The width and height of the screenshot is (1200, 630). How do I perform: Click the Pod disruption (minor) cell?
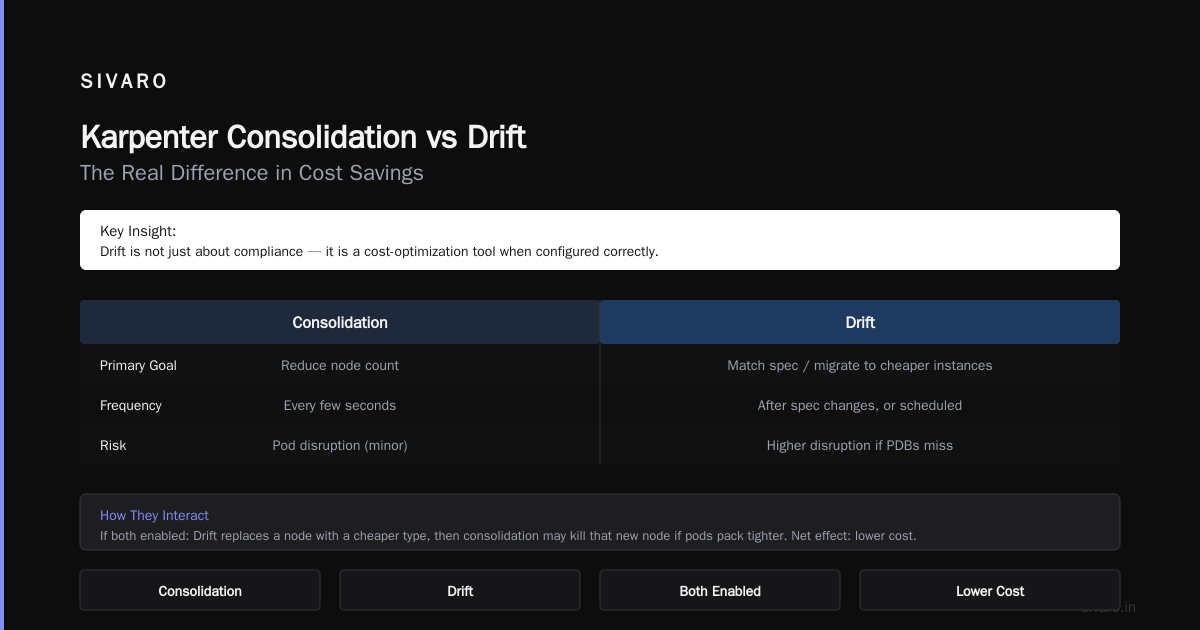pyautogui.click(x=340, y=445)
